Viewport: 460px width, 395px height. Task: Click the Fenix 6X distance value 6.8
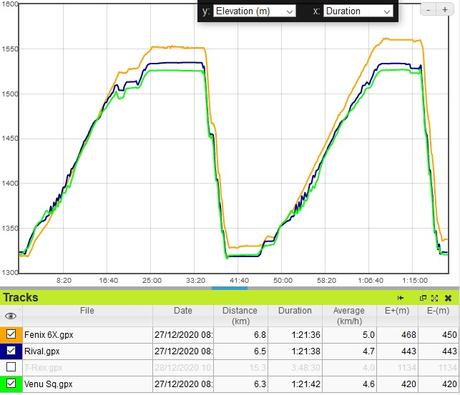click(260, 335)
